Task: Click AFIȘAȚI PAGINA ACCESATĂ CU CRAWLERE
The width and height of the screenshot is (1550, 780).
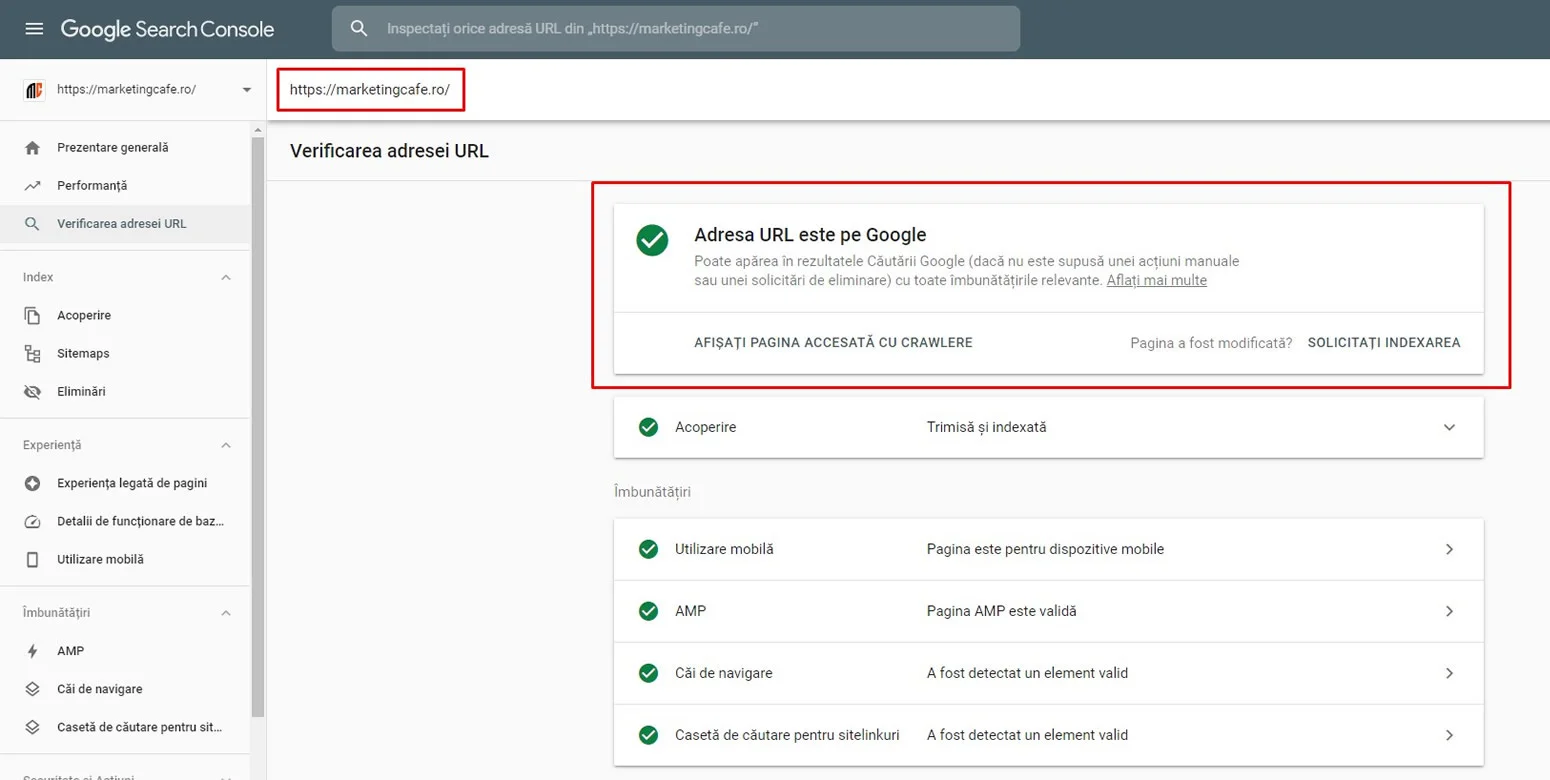Action: 833,342
